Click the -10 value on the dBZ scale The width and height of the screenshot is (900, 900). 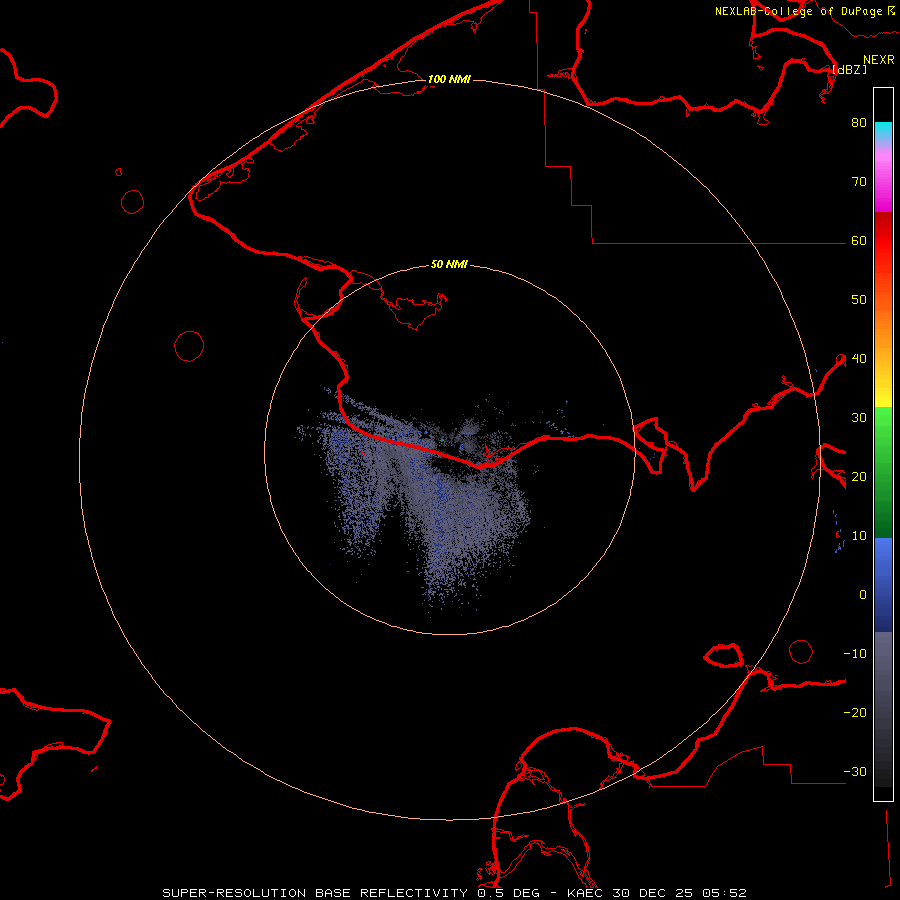point(855,654)
